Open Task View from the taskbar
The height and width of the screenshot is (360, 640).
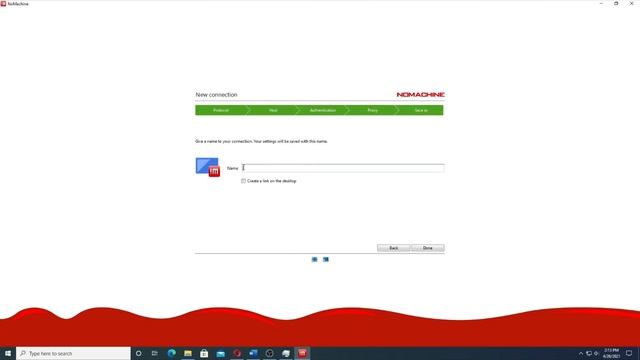point(155,353)
